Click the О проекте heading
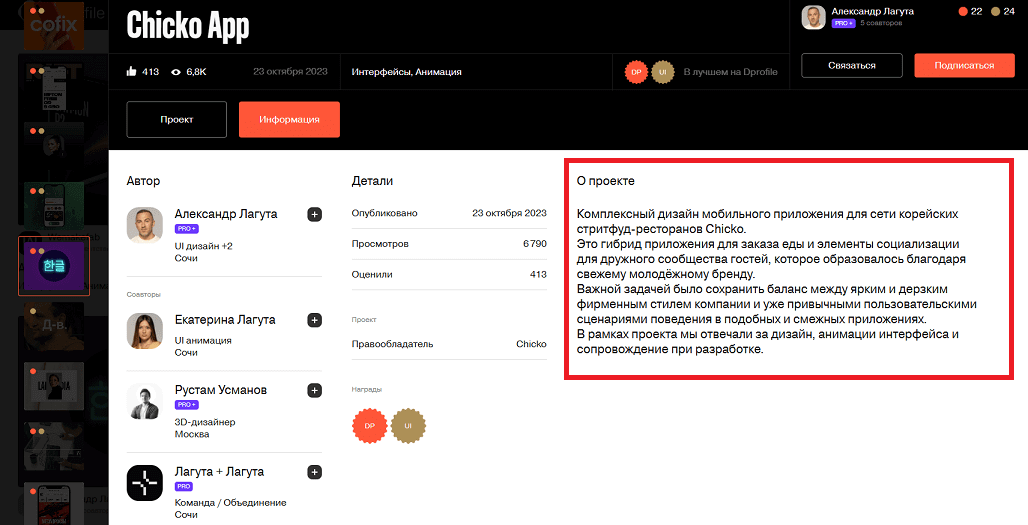This screenshot has height=525, width=1028. tap(606, 181)
